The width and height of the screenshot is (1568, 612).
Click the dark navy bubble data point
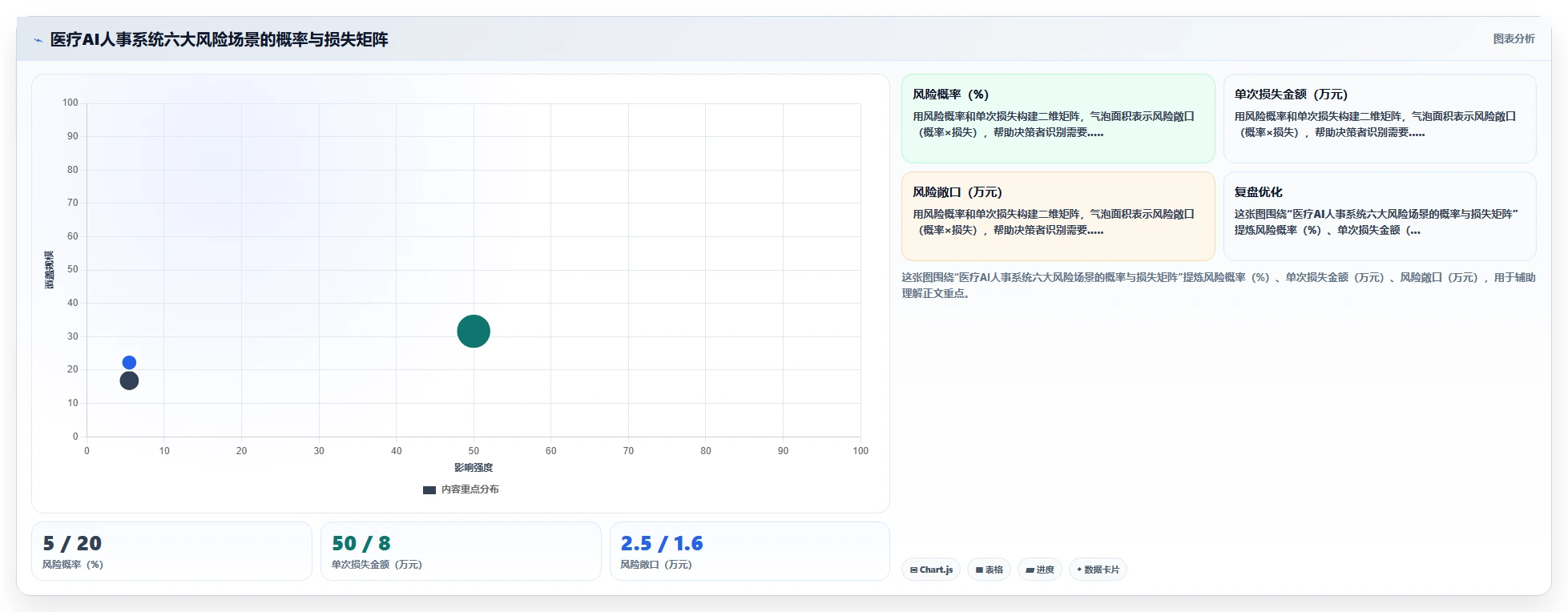point(129,380)
